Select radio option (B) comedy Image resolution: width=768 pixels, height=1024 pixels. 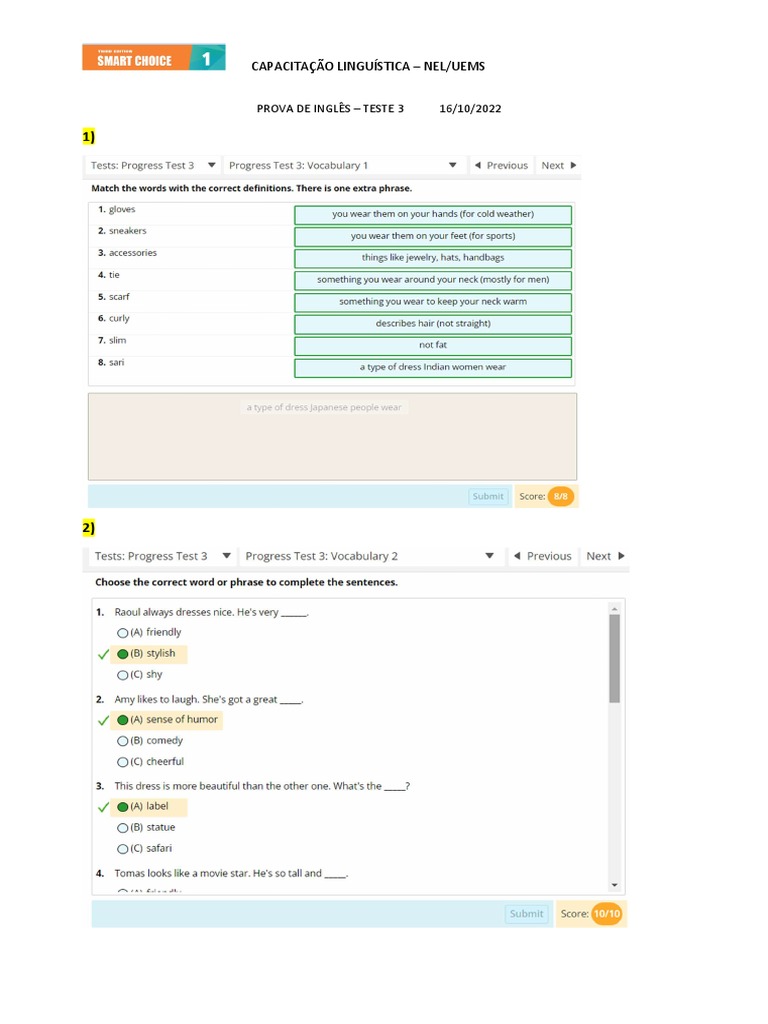[x=122, y=741]
